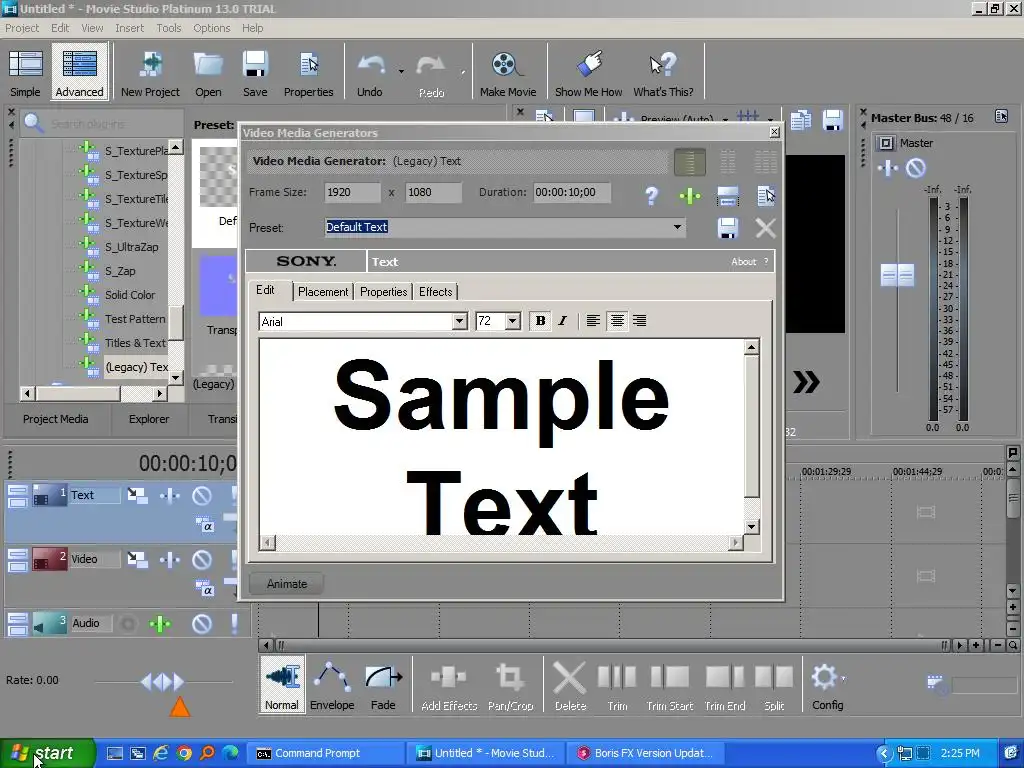Select Solid Color in generators list
Image resolution: width=1024 pixels, height=768 pixels.
pyautogui.click(x=130, y=295)
